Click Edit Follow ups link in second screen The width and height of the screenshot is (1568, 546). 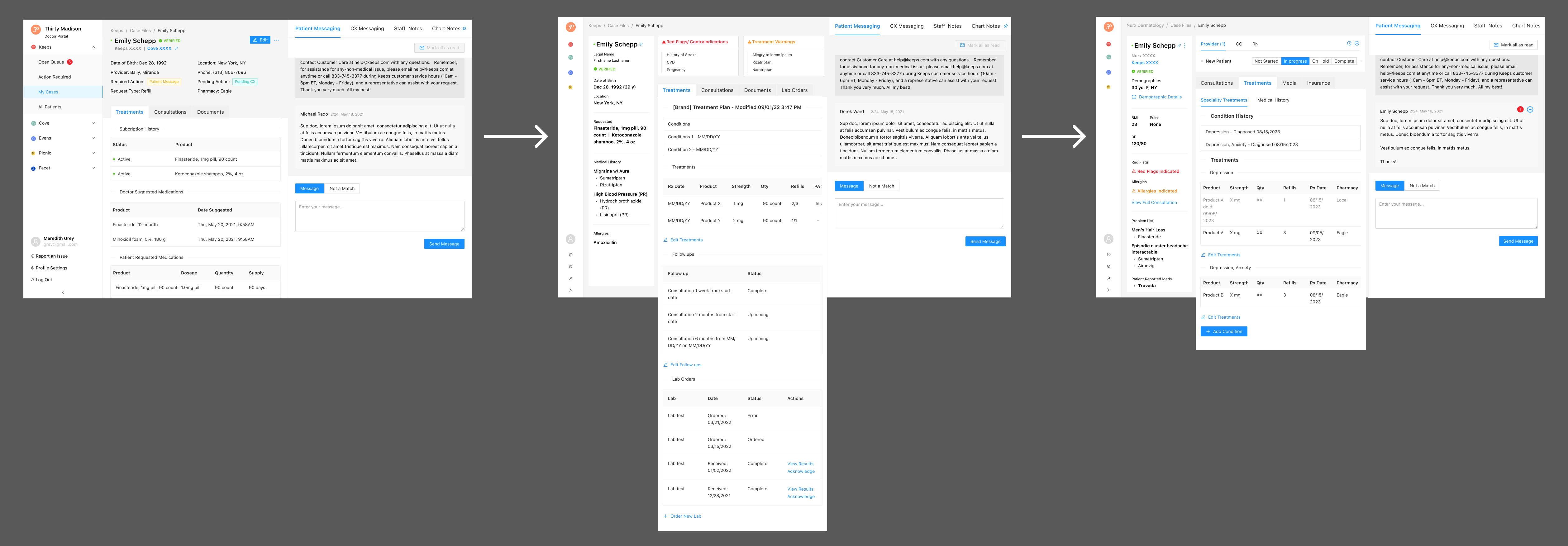(x=682, y=365)
